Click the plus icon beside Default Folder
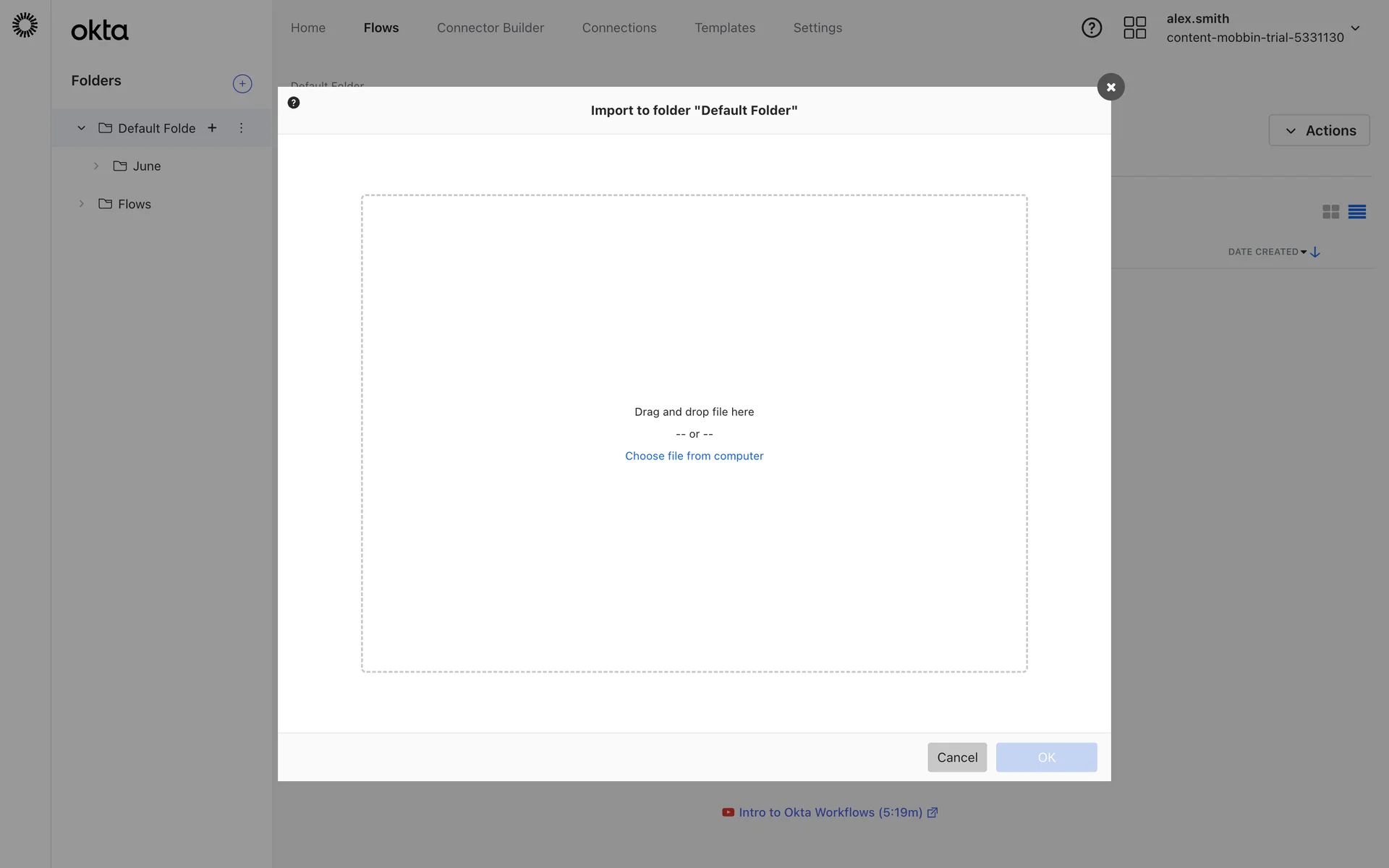This screenshot has height=868, width=1389. tap(212, 128)
